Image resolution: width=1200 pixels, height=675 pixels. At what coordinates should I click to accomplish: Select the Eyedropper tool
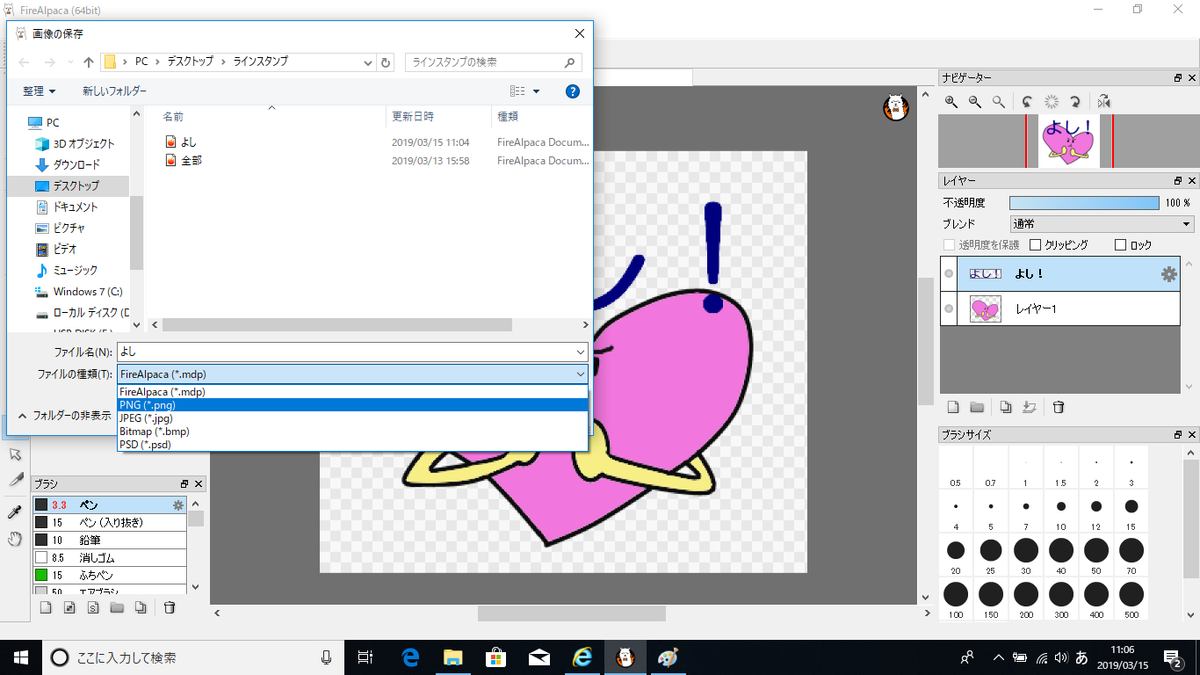coord(15,512)
